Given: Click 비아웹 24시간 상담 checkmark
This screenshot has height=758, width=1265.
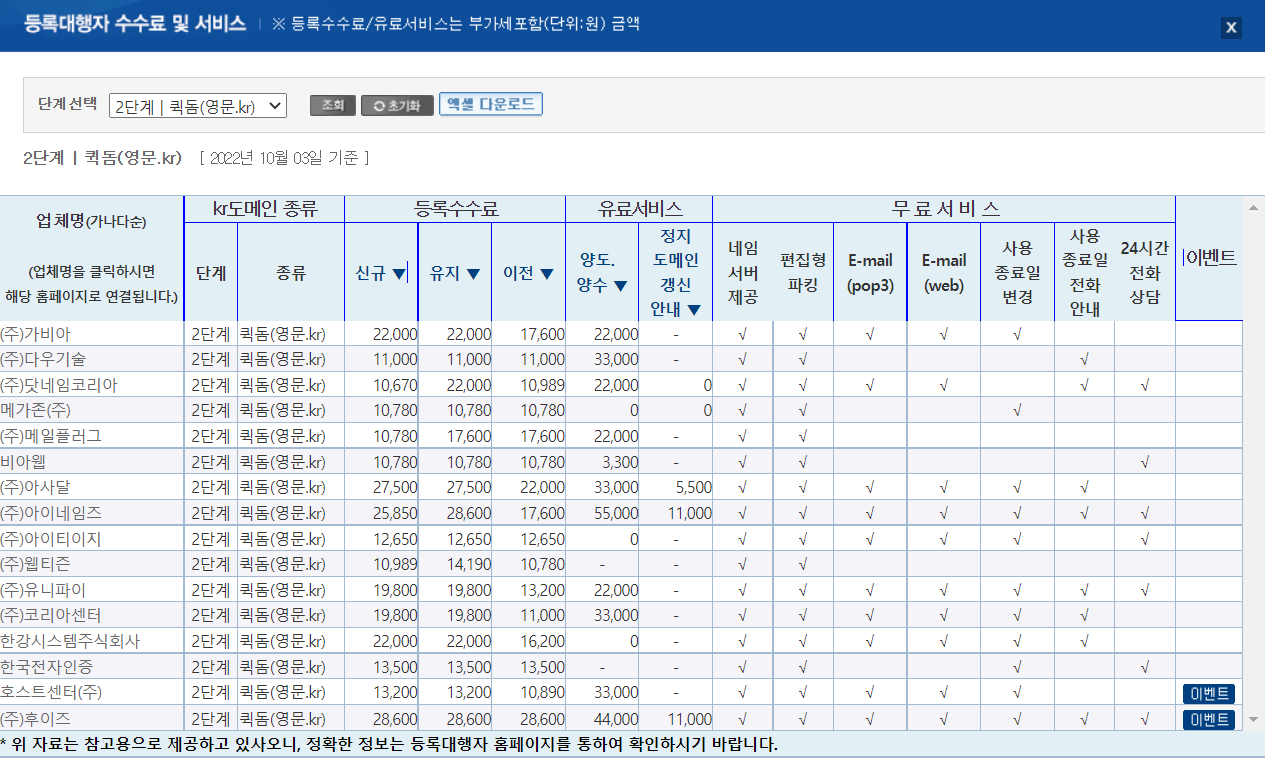Looking at the screenshot, I should click(x=1144, y=462).
